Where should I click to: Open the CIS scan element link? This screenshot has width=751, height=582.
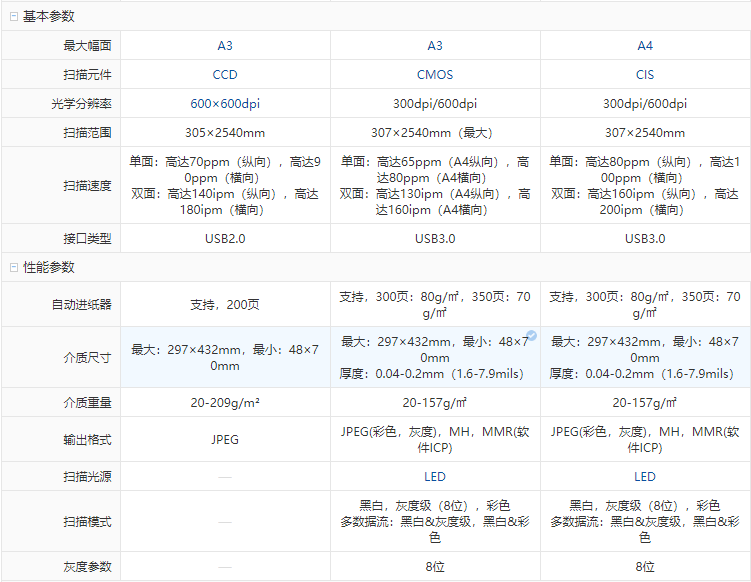[645, 75]
